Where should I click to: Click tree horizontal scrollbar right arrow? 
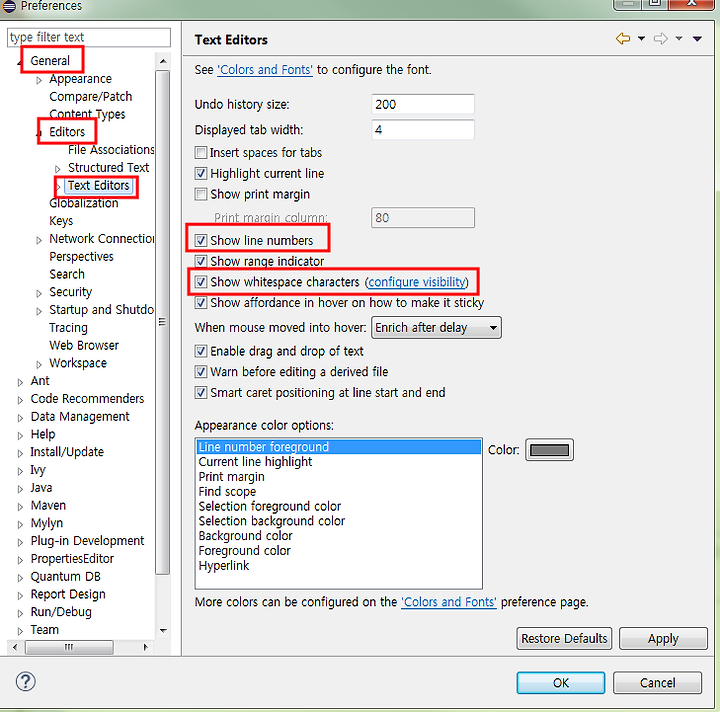click(146, 647)
